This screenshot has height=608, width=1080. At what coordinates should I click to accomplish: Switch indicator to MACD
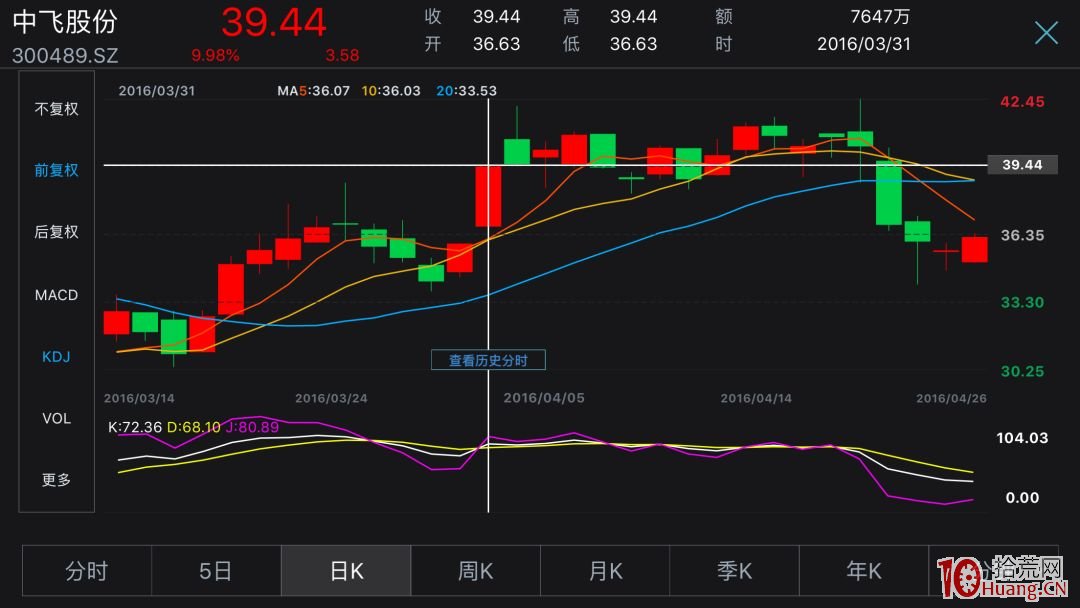pos(56,295)
